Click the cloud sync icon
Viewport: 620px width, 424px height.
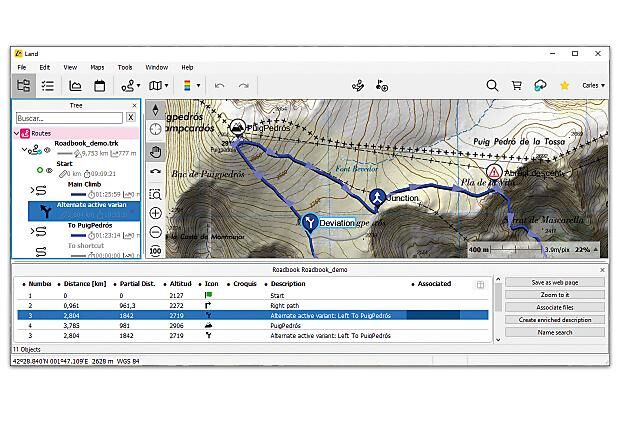click(540, 85)
